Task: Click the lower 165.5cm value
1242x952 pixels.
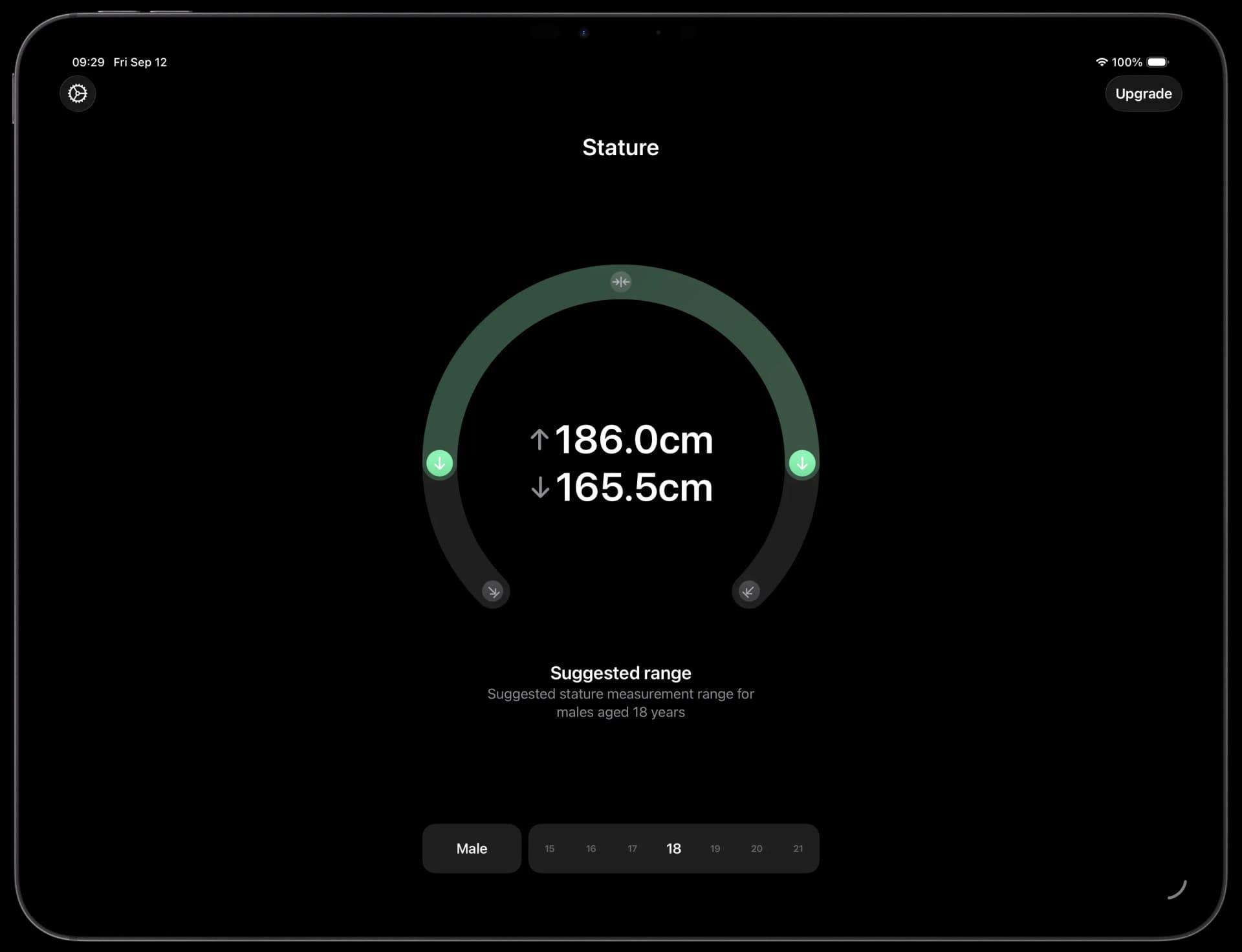Action: (x=633, y=487)
